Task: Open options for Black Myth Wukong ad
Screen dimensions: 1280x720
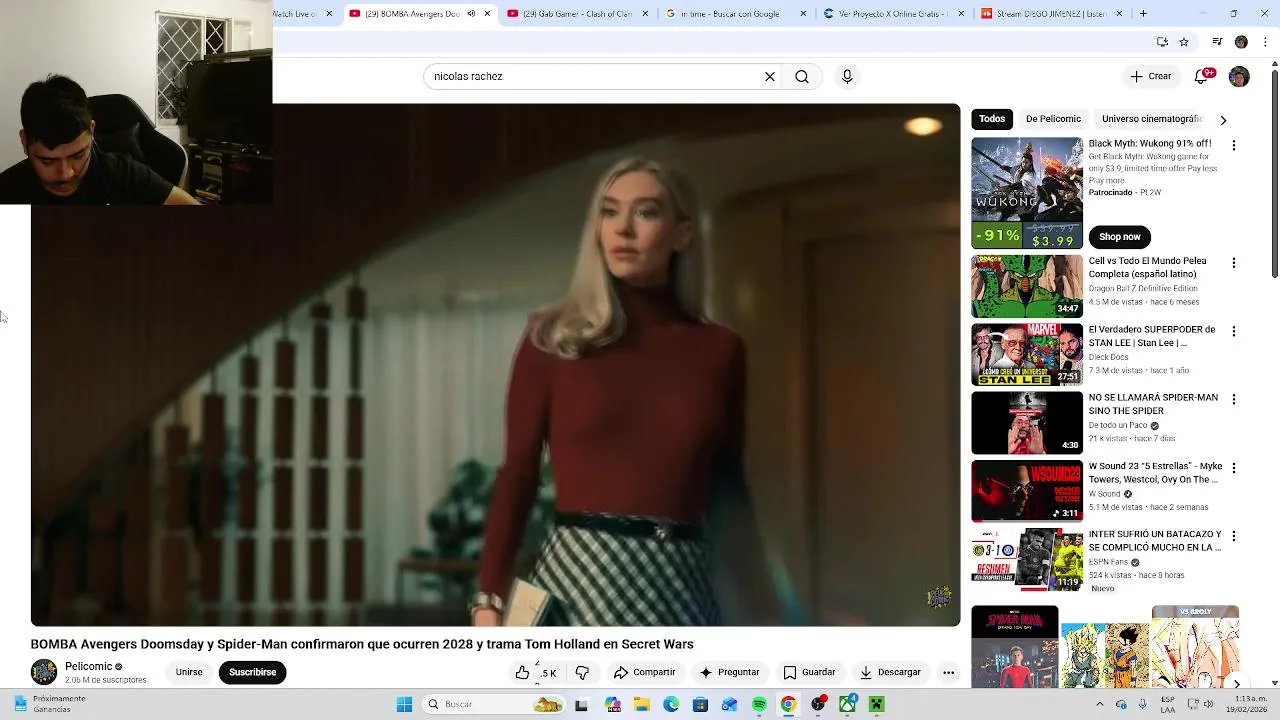Action: tap(1233, 145)
